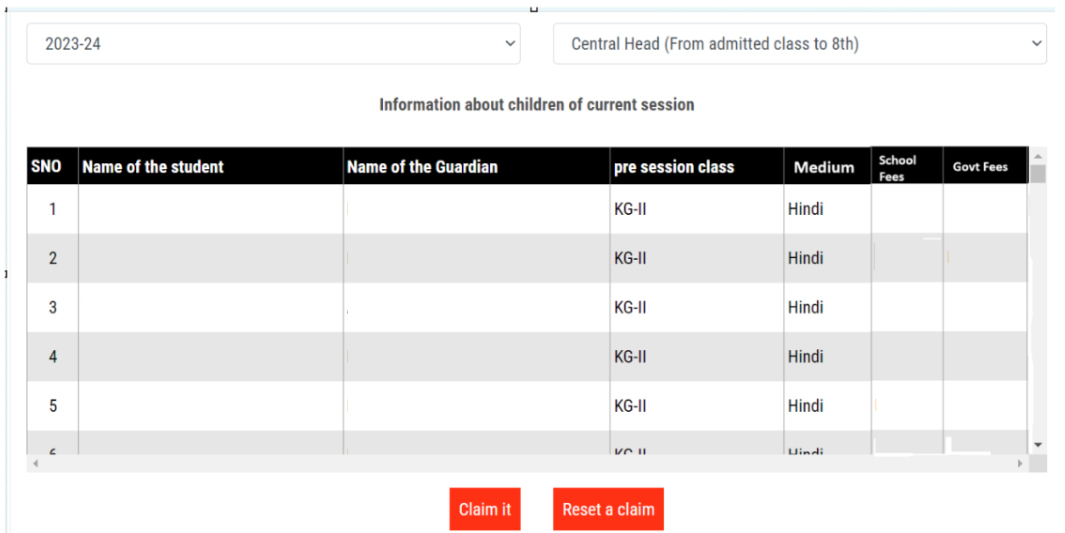
Task: Open the 2023-24 session year dropdown
Action: [x=272, y=44]
